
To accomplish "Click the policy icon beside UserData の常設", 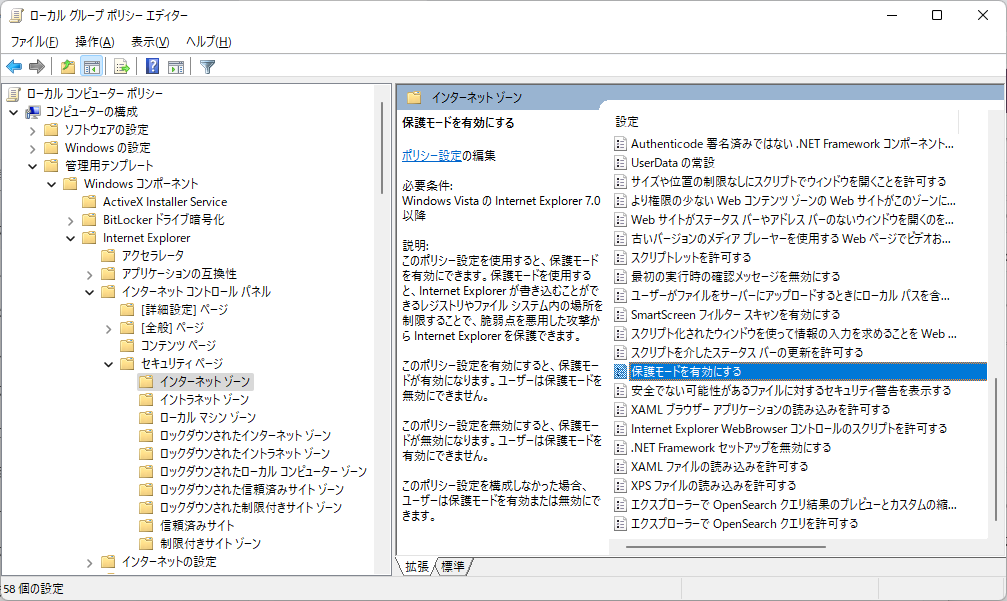I will (x=620, y=162).
